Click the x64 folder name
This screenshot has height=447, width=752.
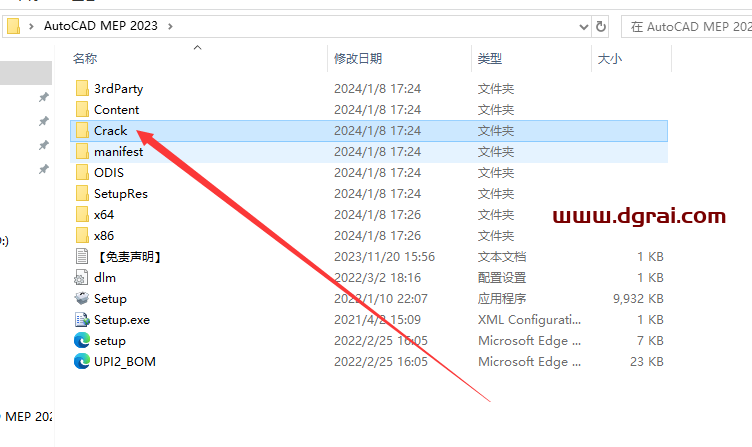[104, 215]
